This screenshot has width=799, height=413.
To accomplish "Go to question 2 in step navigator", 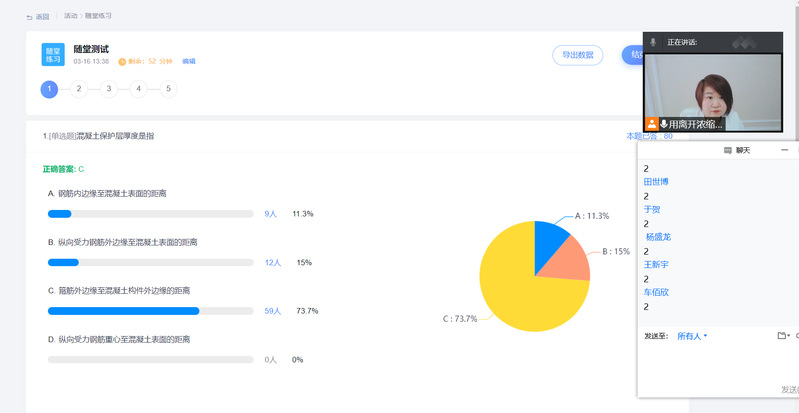I will click(x=78, y=89).
